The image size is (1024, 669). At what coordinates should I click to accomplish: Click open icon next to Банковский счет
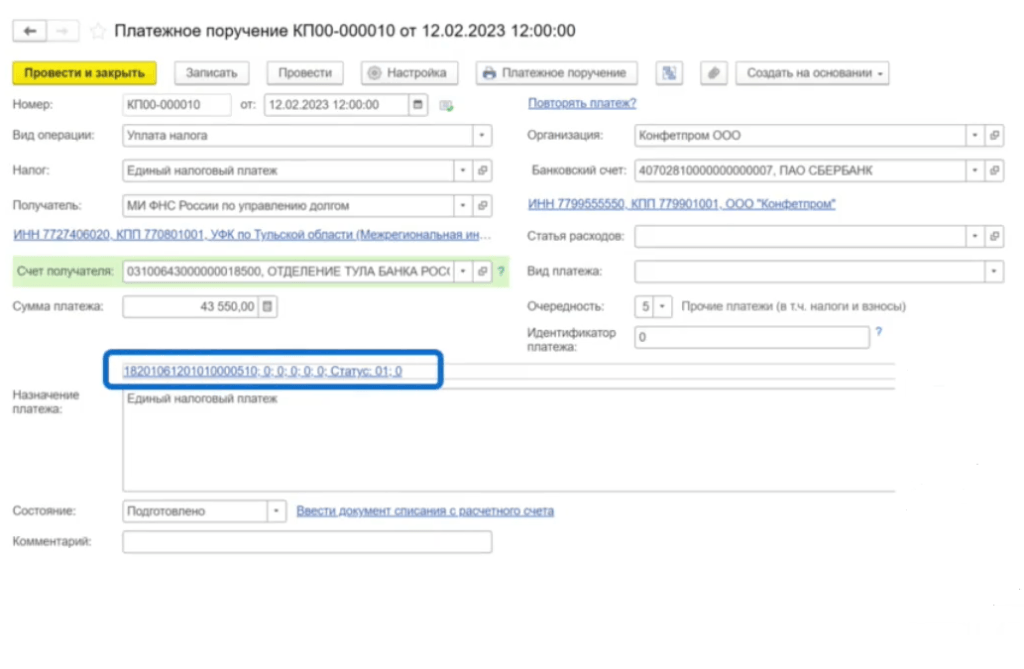point(993,171)
